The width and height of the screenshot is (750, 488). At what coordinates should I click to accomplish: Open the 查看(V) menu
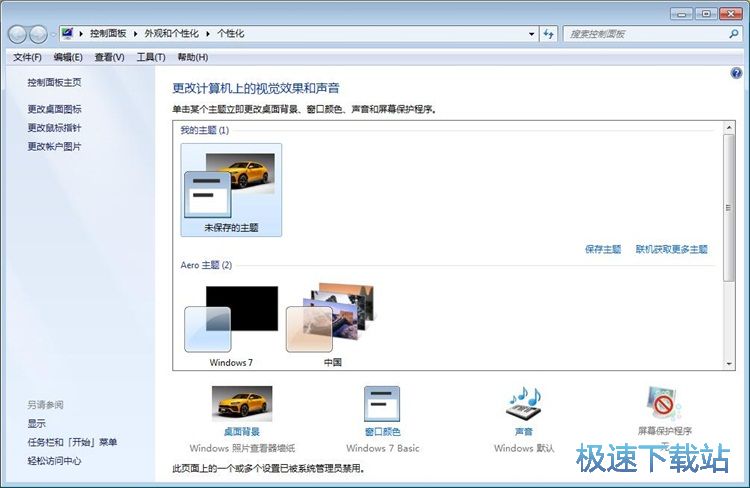[110, 57]
